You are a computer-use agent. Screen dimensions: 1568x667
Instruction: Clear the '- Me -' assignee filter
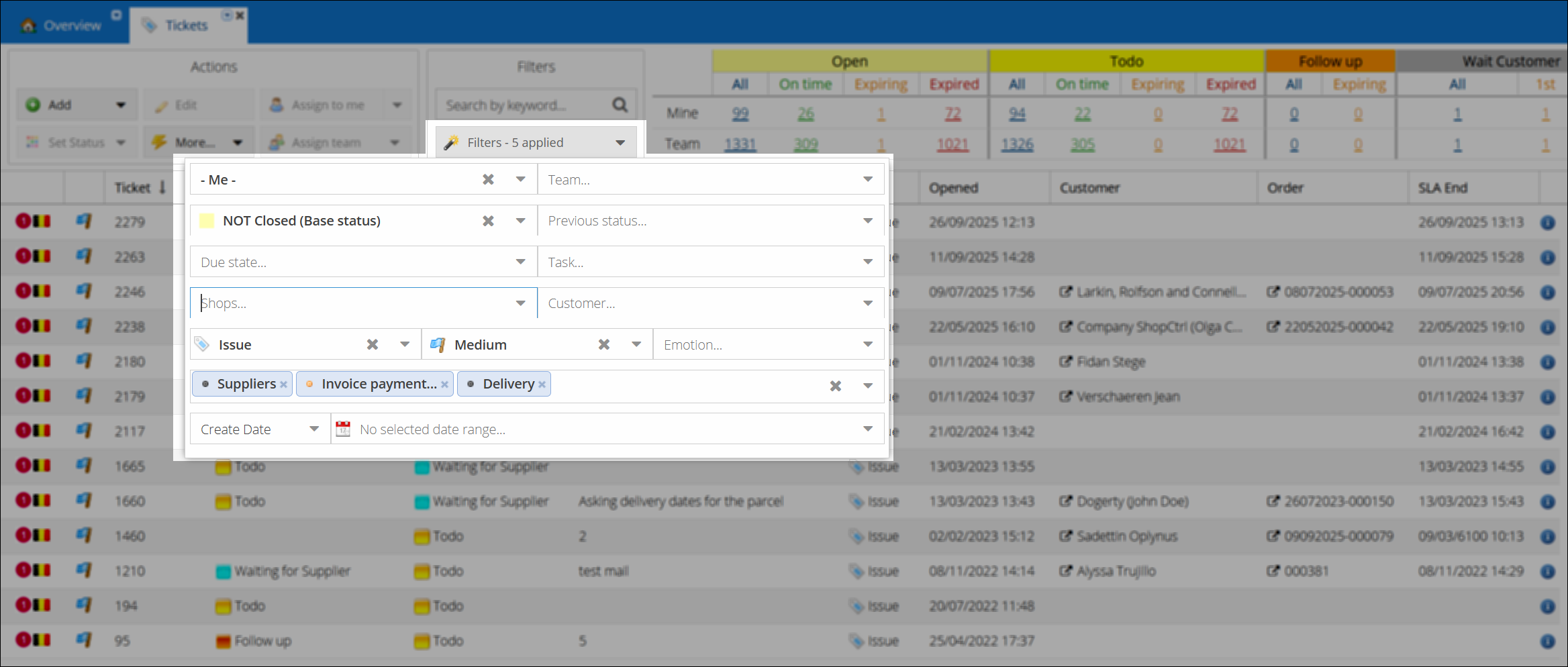point(488,180)
